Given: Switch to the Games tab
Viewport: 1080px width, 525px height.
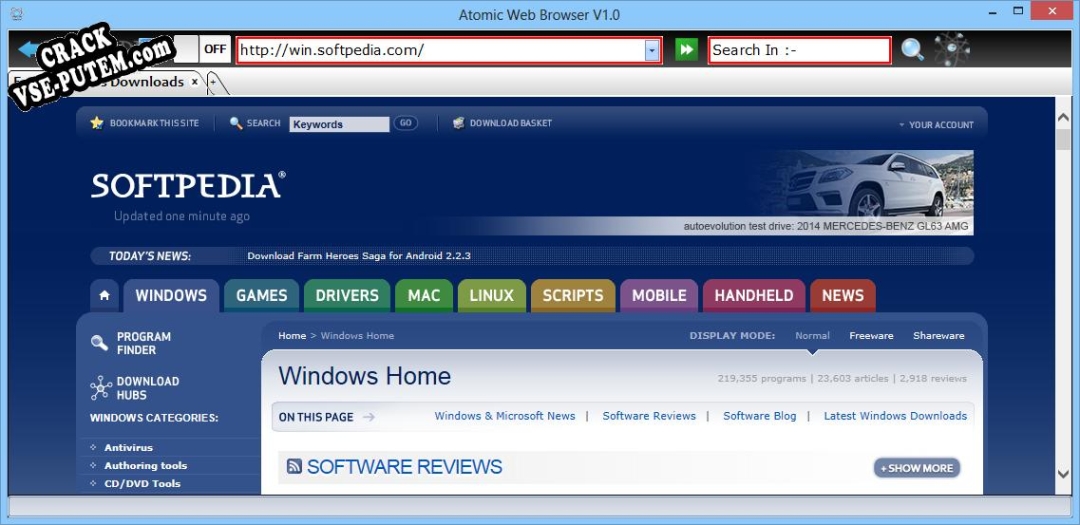Looking at the screenshot, I should pos(261,296).
